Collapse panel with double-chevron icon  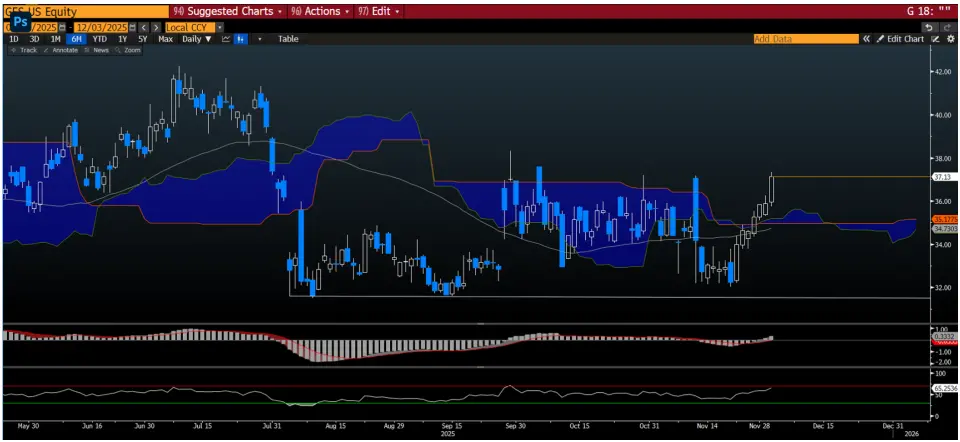click(x=866, y=39)
